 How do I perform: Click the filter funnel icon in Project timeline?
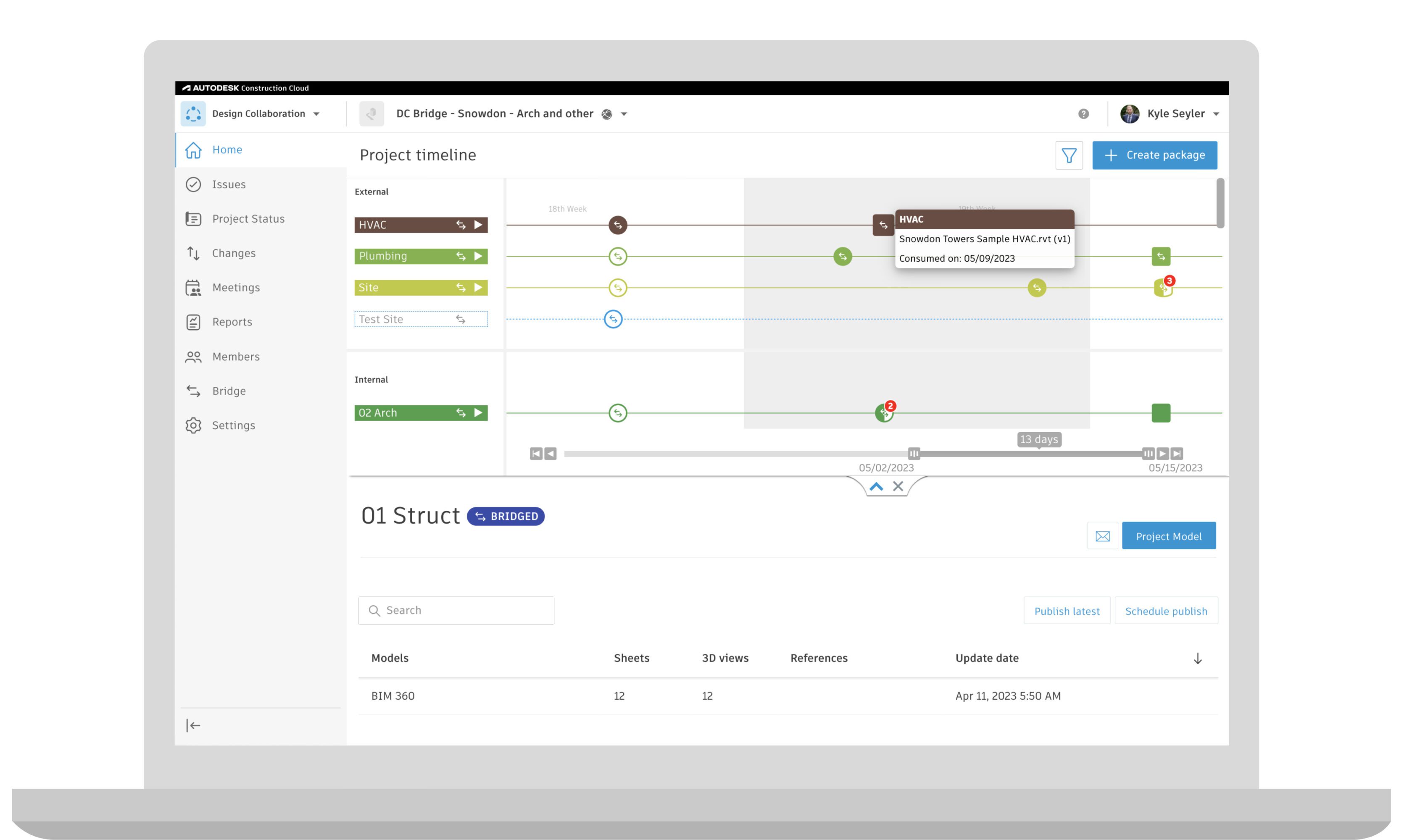click(1069, 155)
